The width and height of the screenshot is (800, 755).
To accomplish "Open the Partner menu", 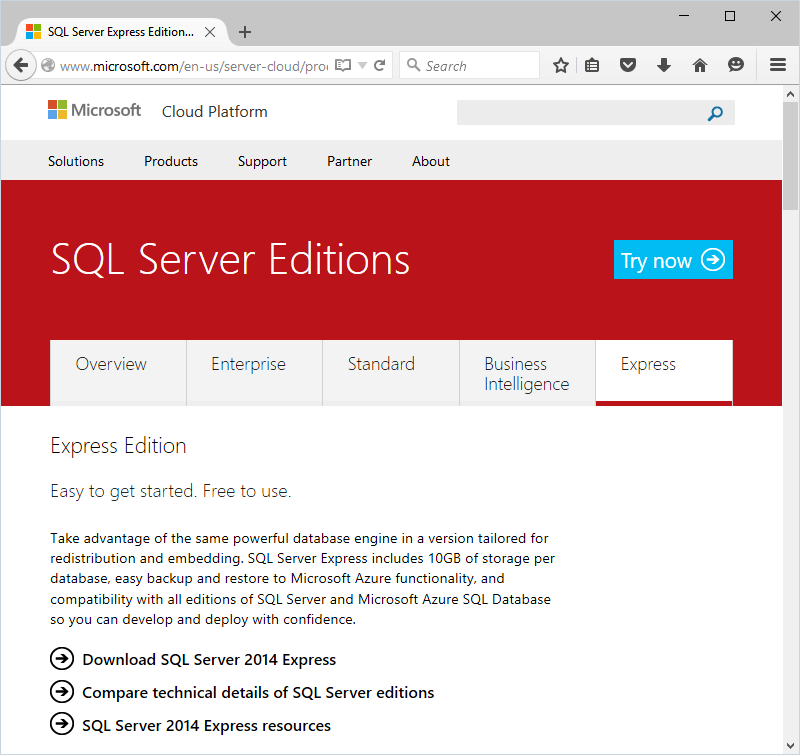I will (x=349, y=161).
